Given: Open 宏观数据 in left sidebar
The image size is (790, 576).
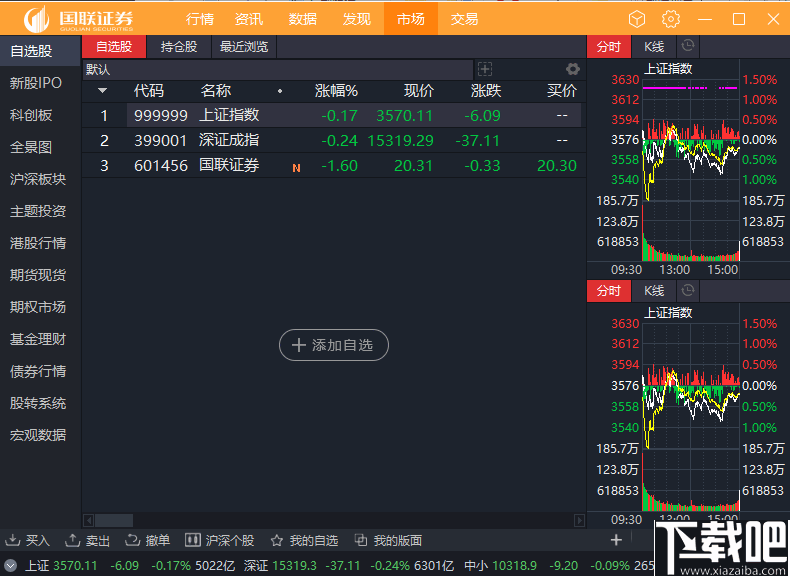Looking at the screenshot, I should (38, 435).
